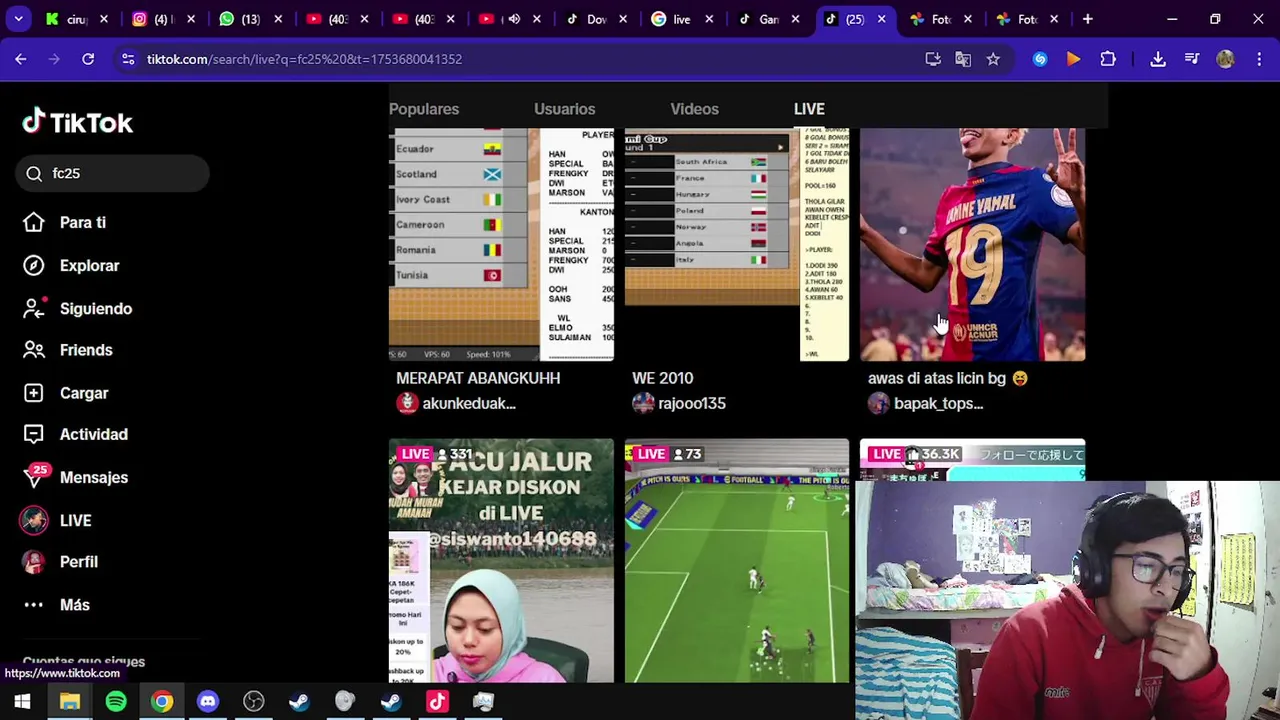Open live stream with 331 viewers
The width and height of the screenshot is (1280, 720).
coord(501,560)
